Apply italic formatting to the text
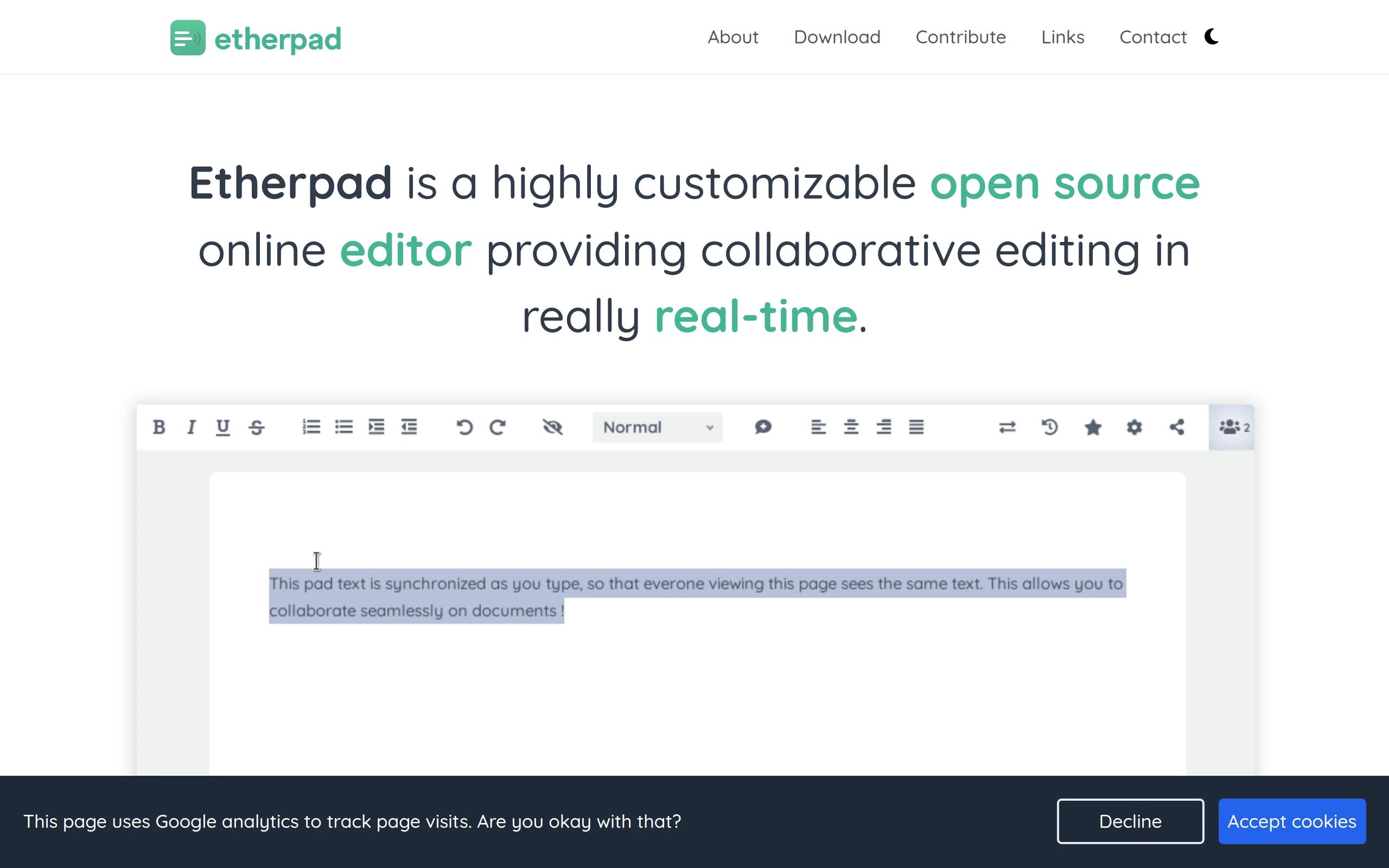 pos(191,427)
